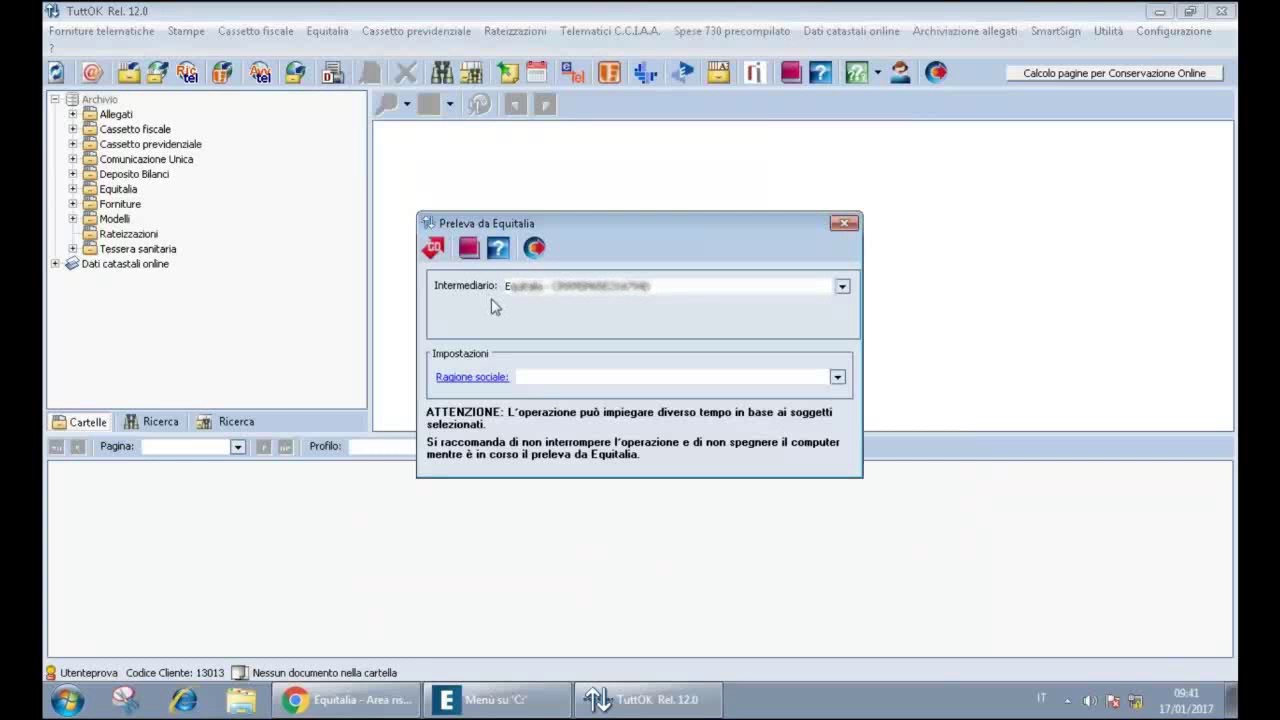
Task: Select Deposito Bilanci folder in the tree
Action: coord(134,174)
